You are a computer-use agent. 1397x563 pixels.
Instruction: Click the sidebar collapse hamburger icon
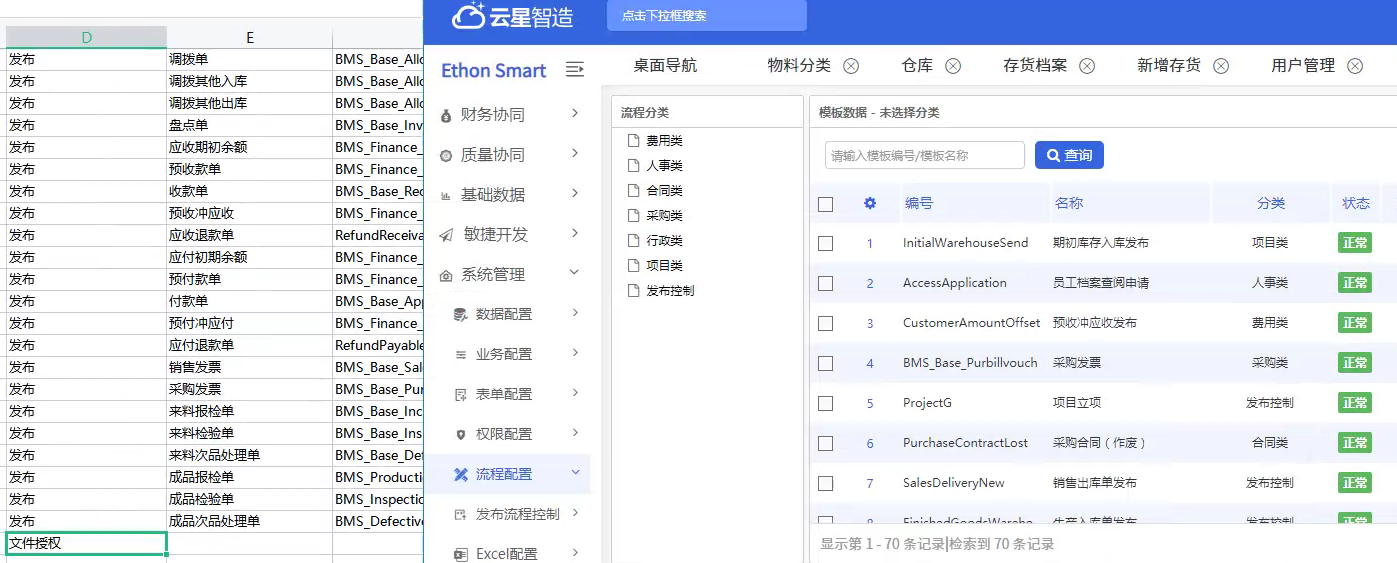574,70
